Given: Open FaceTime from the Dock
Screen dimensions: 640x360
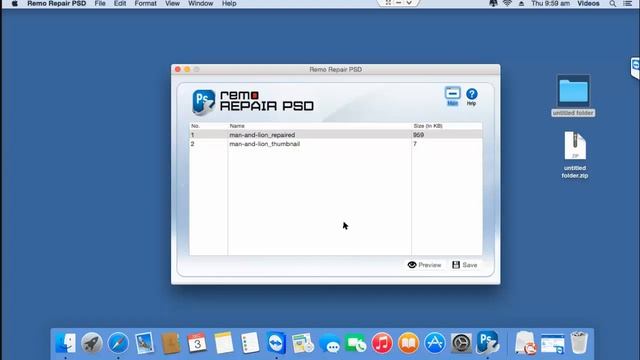Looking at the screenshot, I should pos(356,342).
